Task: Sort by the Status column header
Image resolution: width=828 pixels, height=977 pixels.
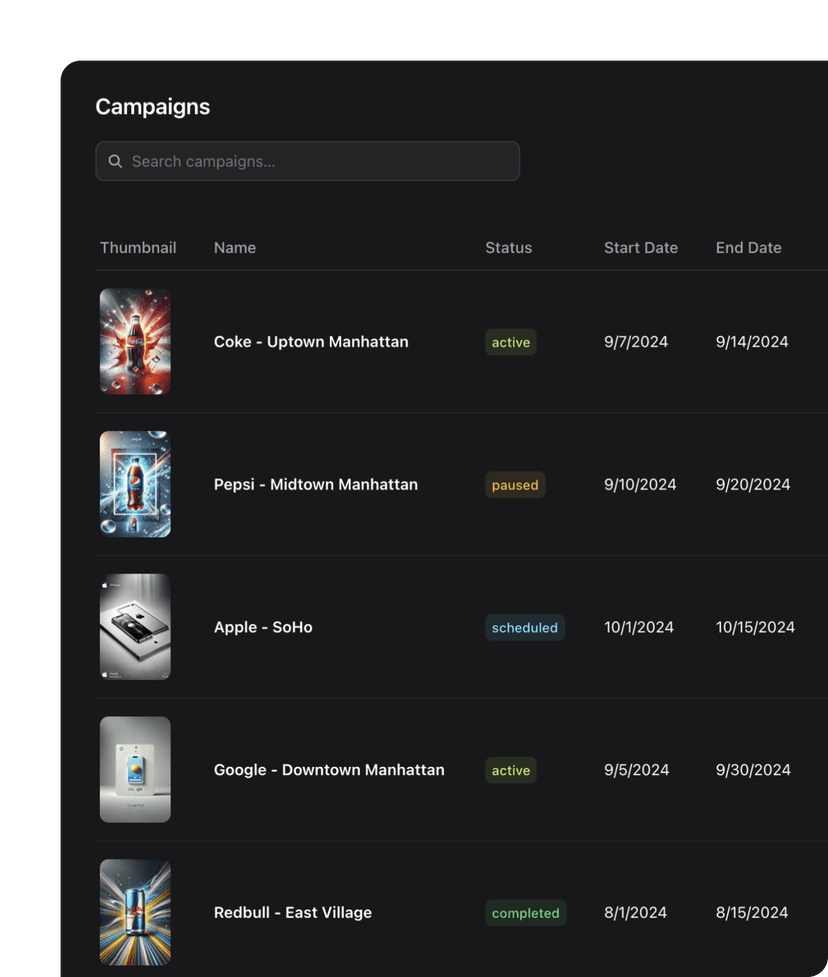Action: 508,247
